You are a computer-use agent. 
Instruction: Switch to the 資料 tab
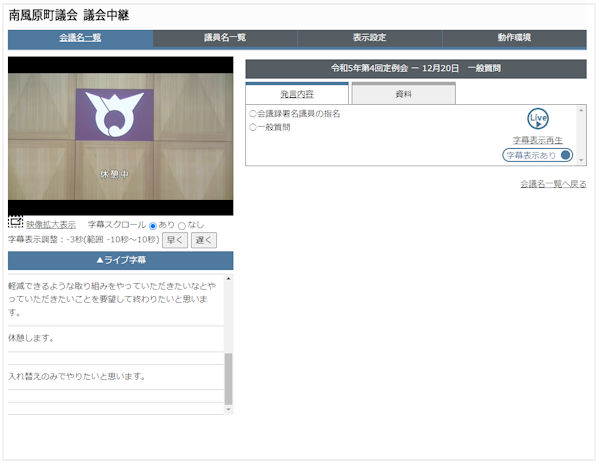pyautogui.click(x=403, y=94)
